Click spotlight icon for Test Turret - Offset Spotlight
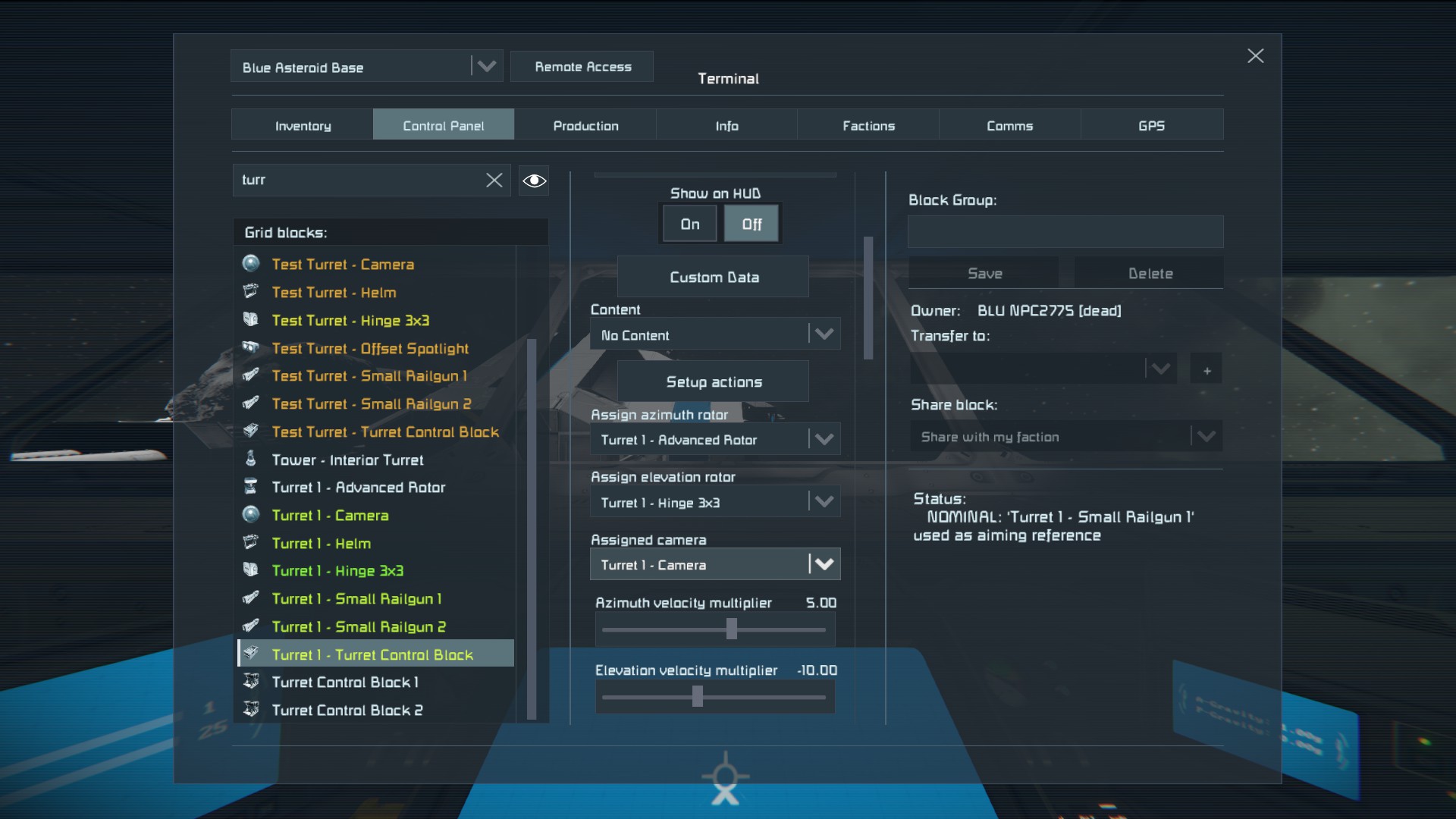Image resolution: width=1456 pixels, height=819 pixels. coord(251,348)
